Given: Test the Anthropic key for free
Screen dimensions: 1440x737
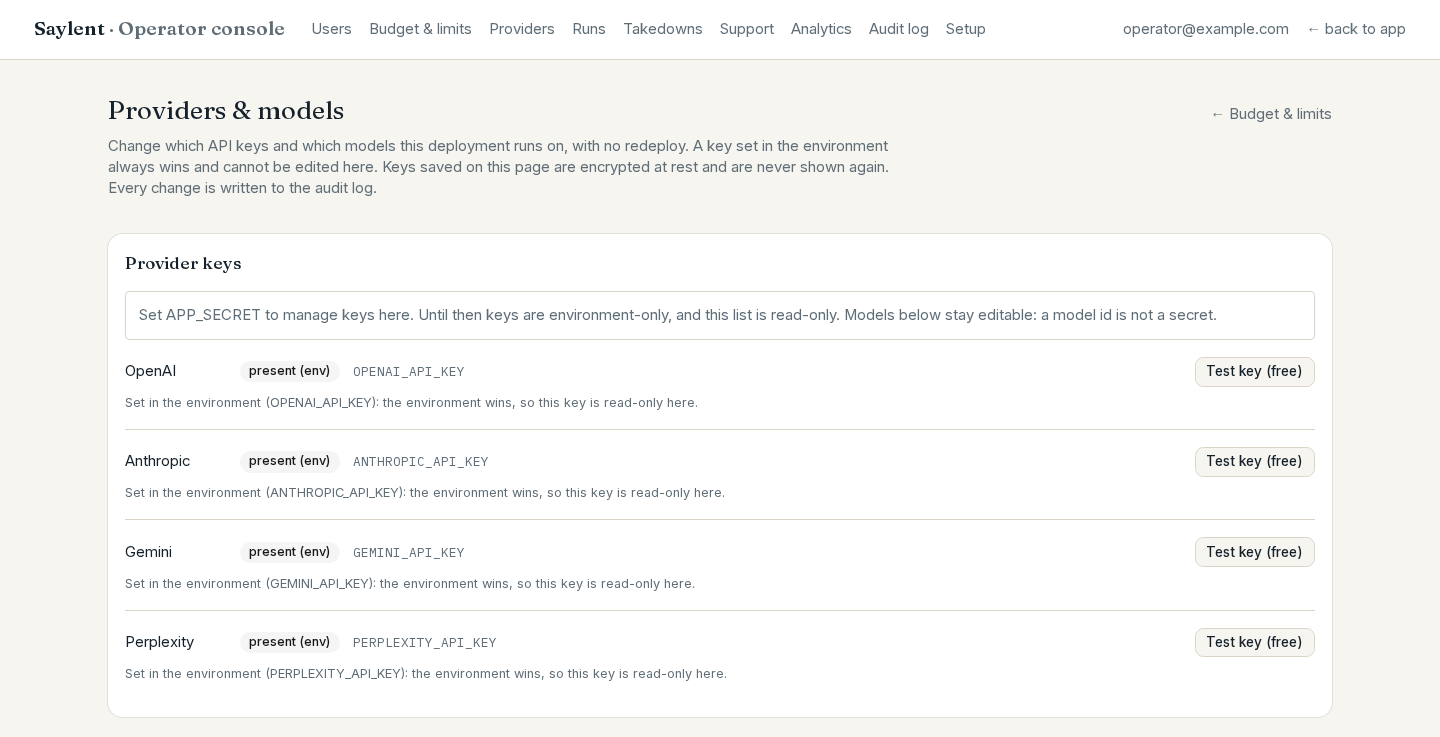Looking at the screenshot, I should 1255,462.
